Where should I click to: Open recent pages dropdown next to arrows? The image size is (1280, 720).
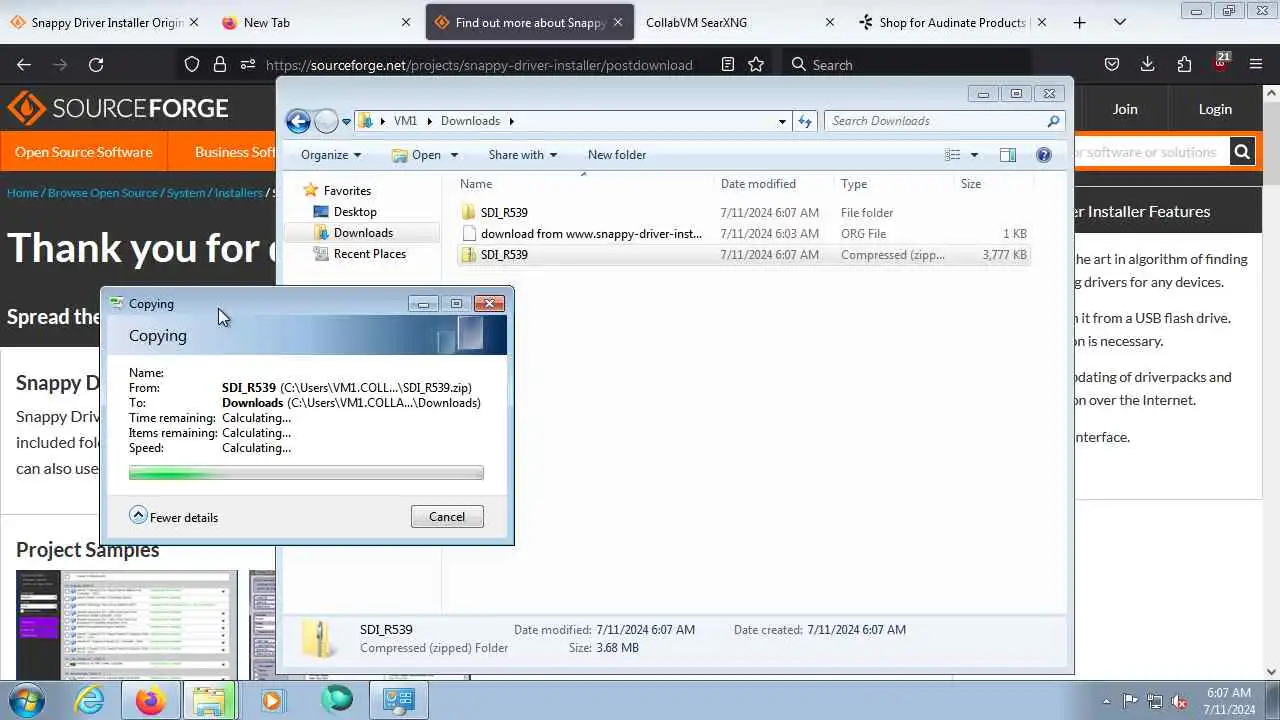346,121
